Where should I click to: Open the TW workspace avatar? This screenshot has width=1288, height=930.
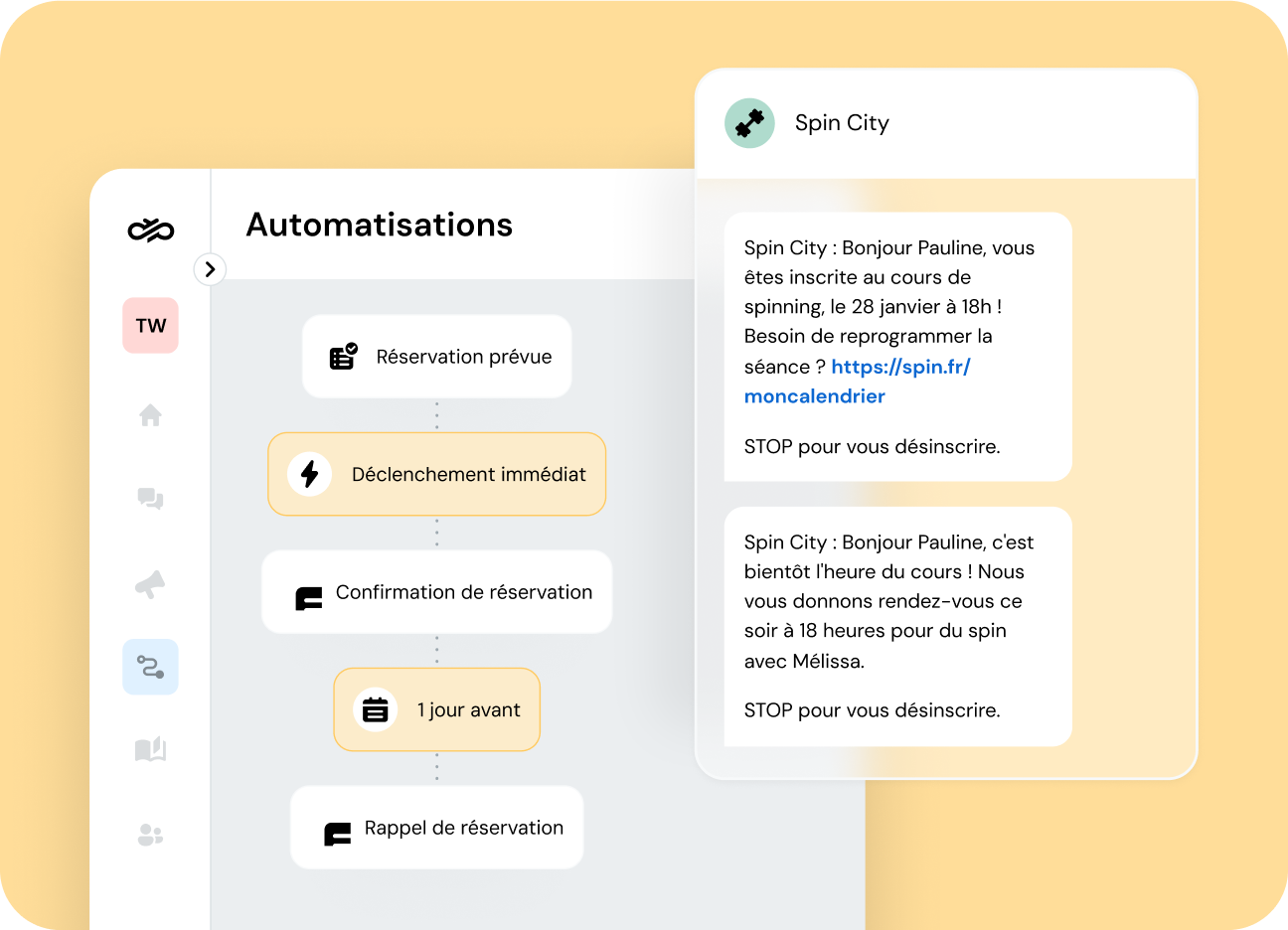point(151,326)
